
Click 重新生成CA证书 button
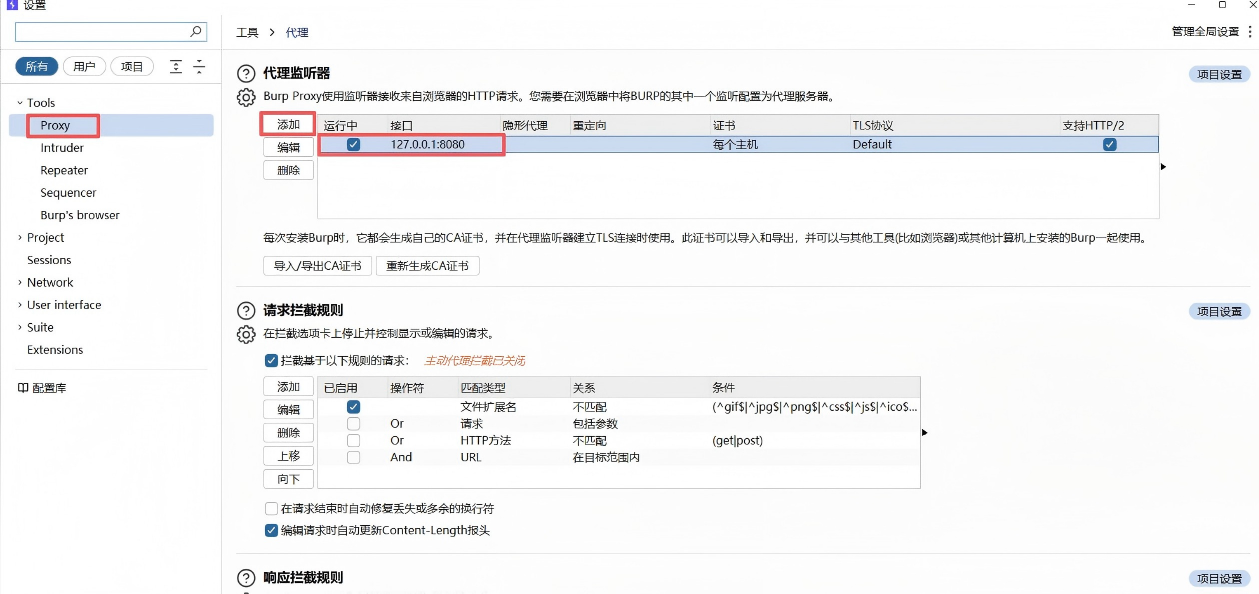(428, 266)
